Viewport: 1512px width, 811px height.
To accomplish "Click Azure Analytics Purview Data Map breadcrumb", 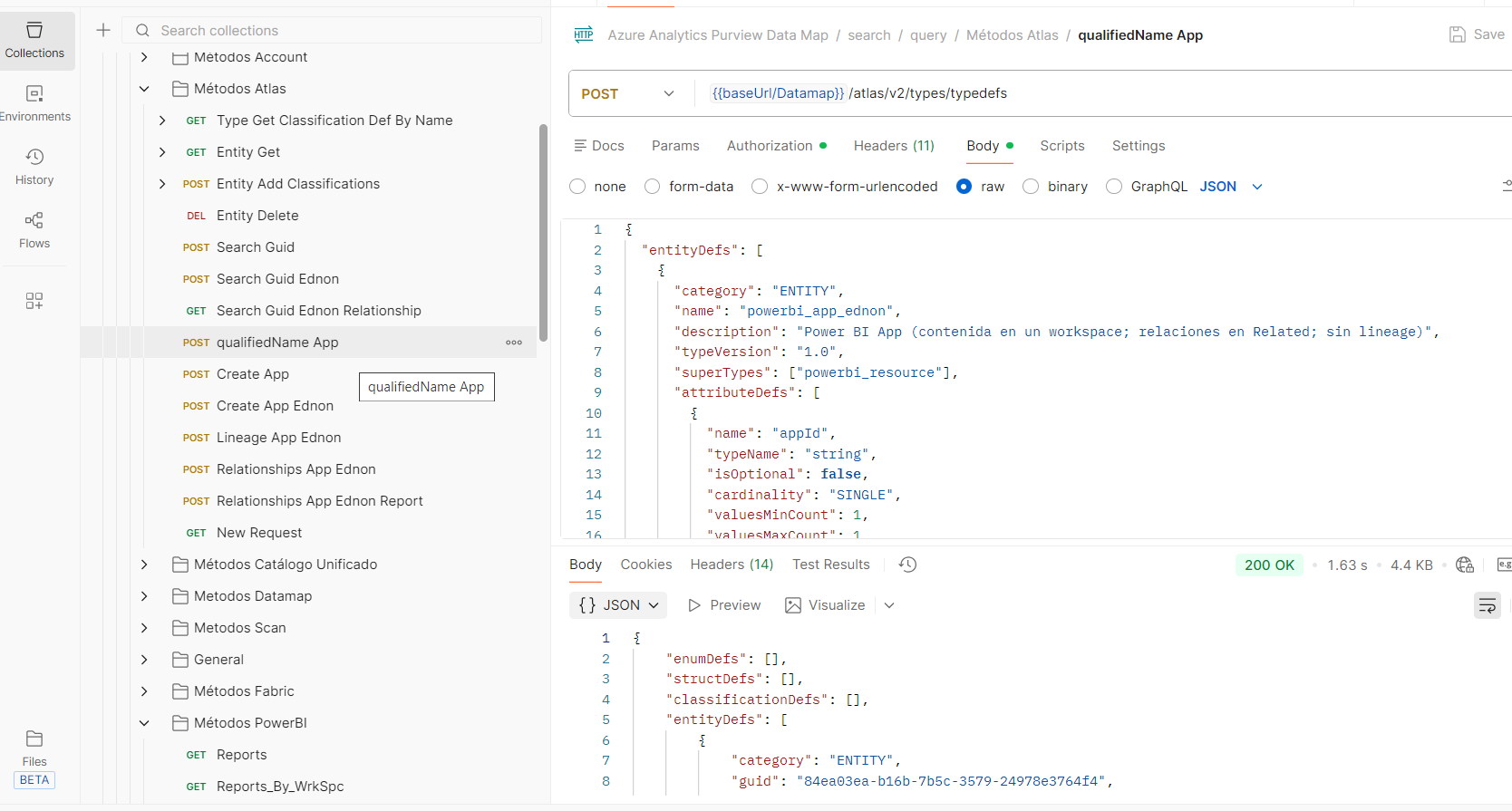I will [718, 35].
